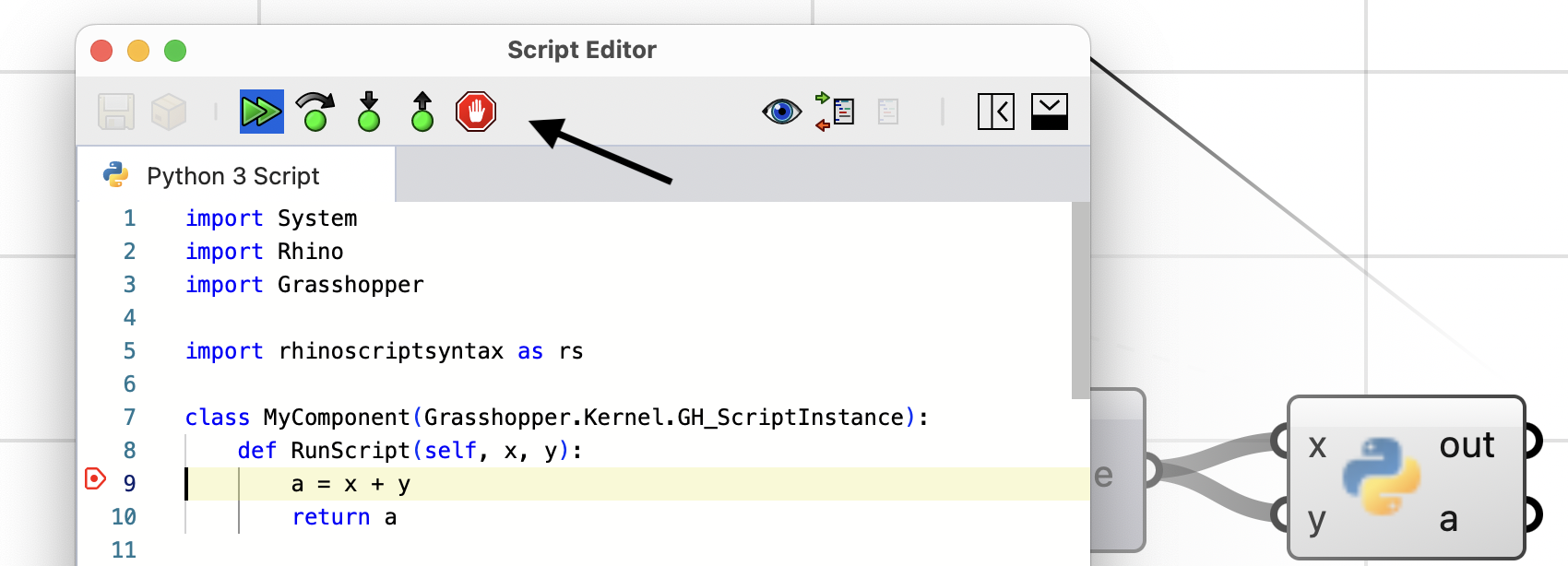
Task: Toggle the inputs/outputs sync icon with arrows
Action: (835, 112)
